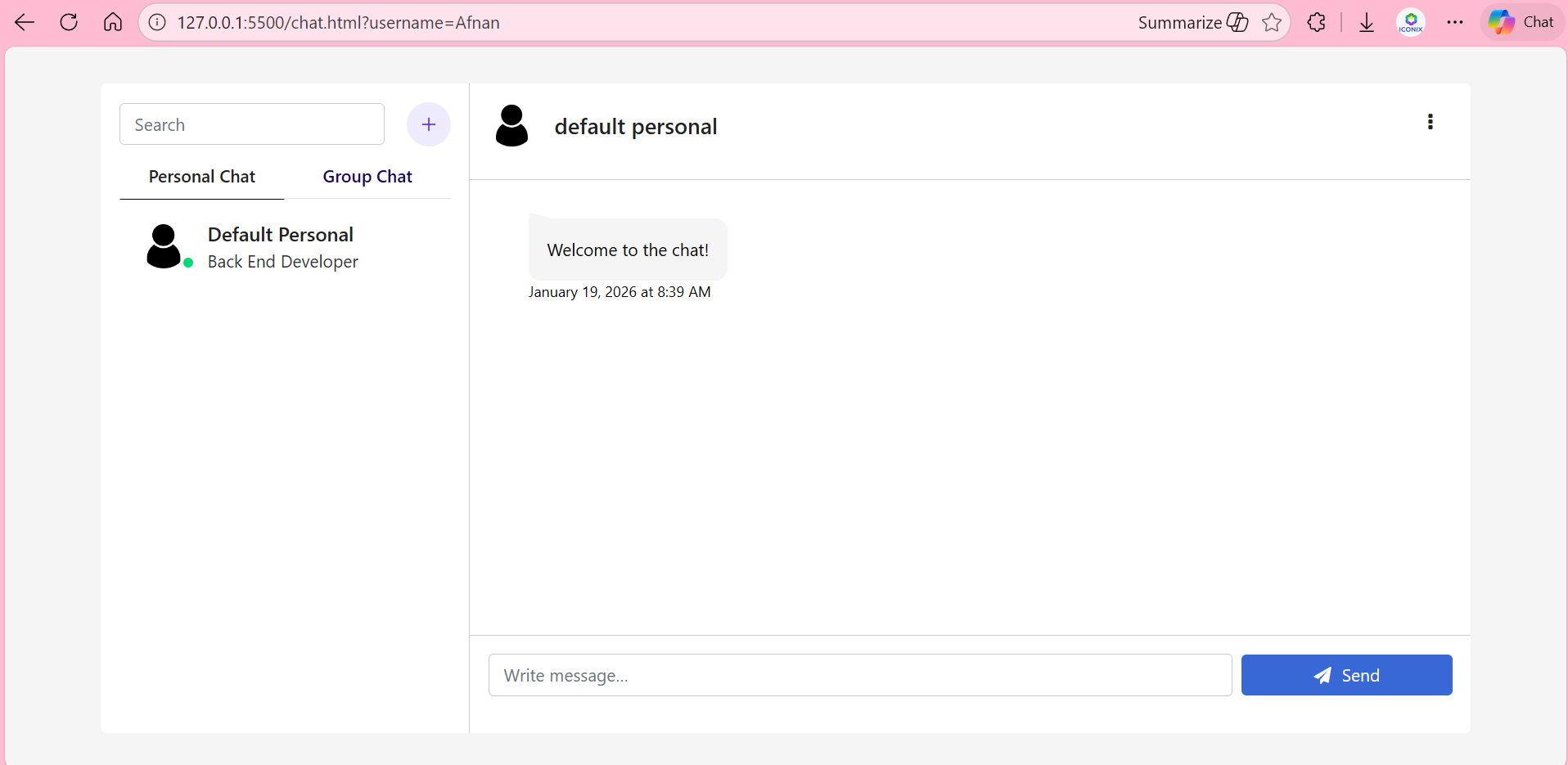Open browser extensions puzzle icon
1568x765 pixels.
point(1316,22)
